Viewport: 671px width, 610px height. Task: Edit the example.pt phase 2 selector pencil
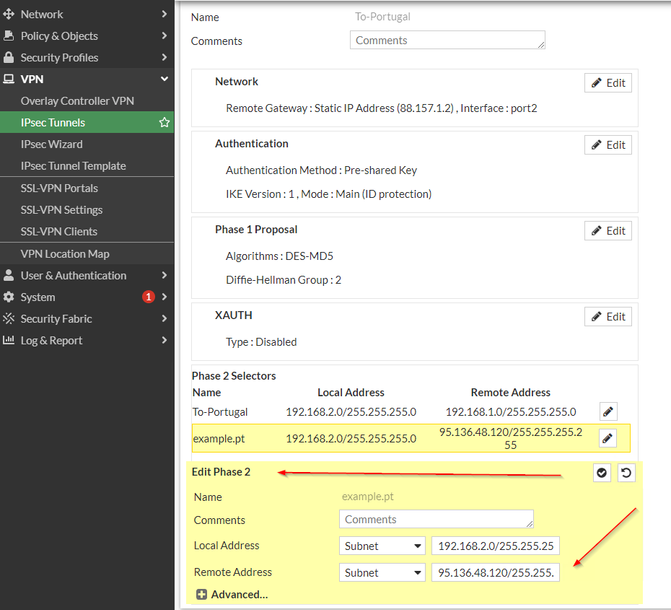click(x=608, y=438)
